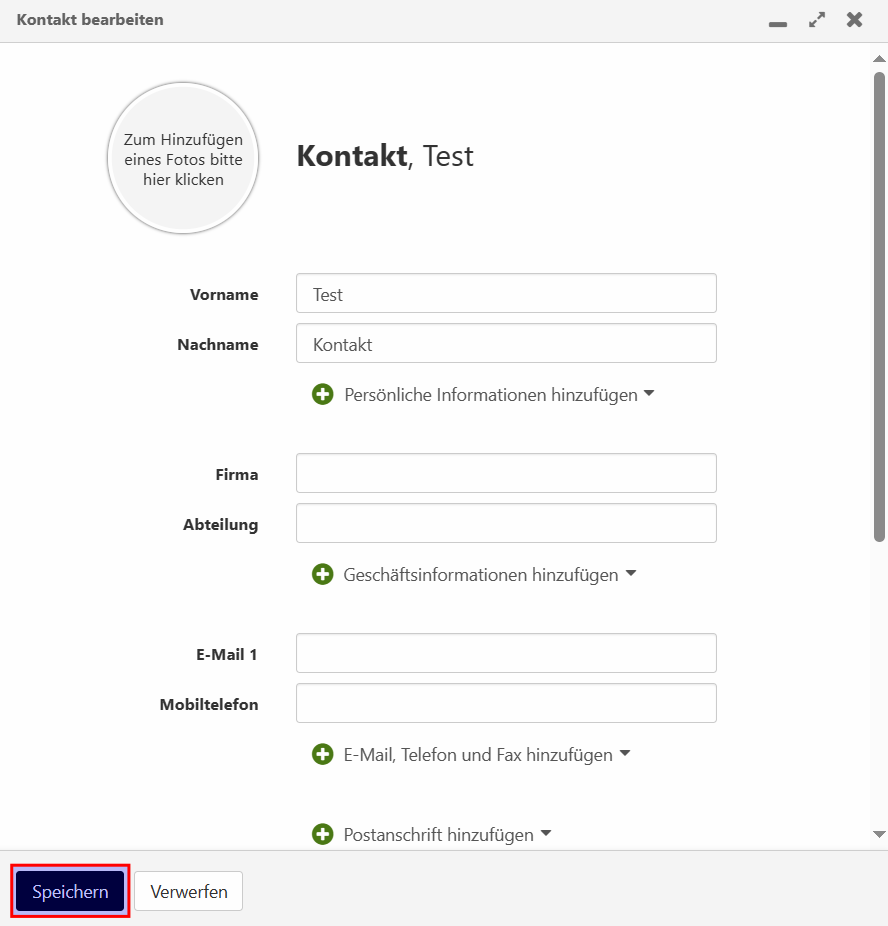Viewport: 888px width, 926px height.
Task: Click the Nachname input containing Kontakt
Action: point(505,343)
